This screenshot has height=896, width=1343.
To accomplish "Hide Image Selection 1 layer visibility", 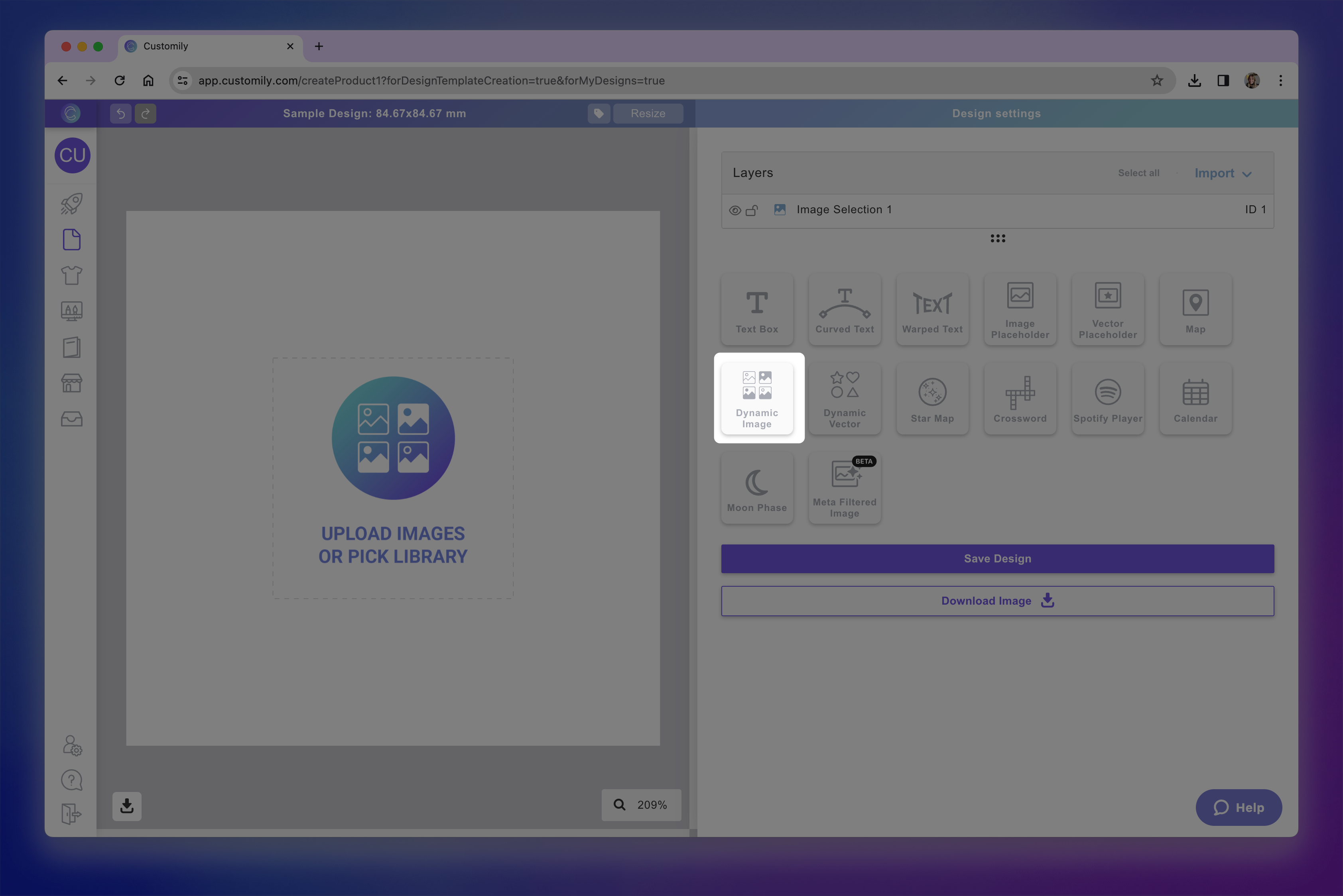I will pyautogui.click(x=735, y=210).
